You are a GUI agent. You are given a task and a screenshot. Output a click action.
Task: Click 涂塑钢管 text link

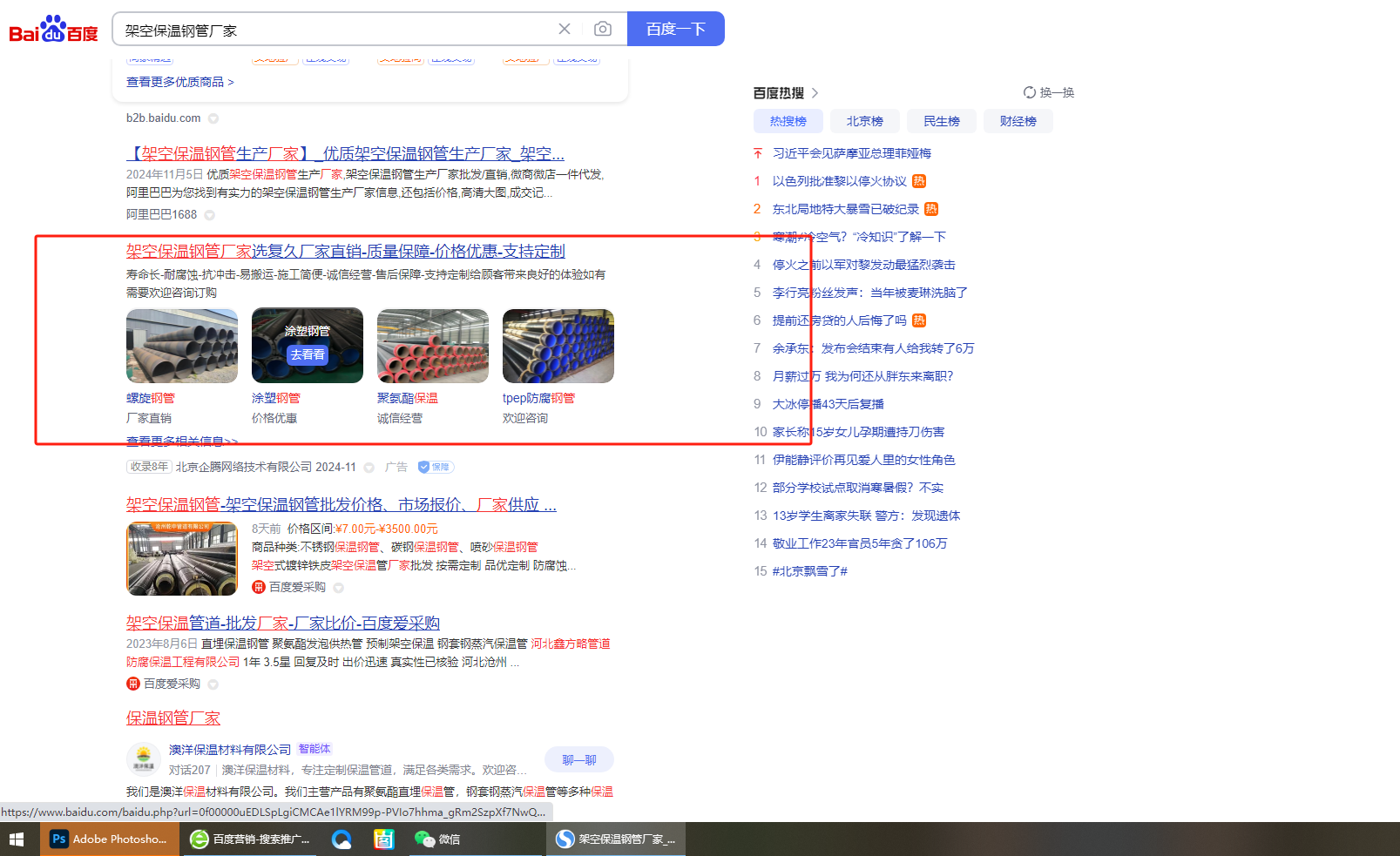[276, 398]
